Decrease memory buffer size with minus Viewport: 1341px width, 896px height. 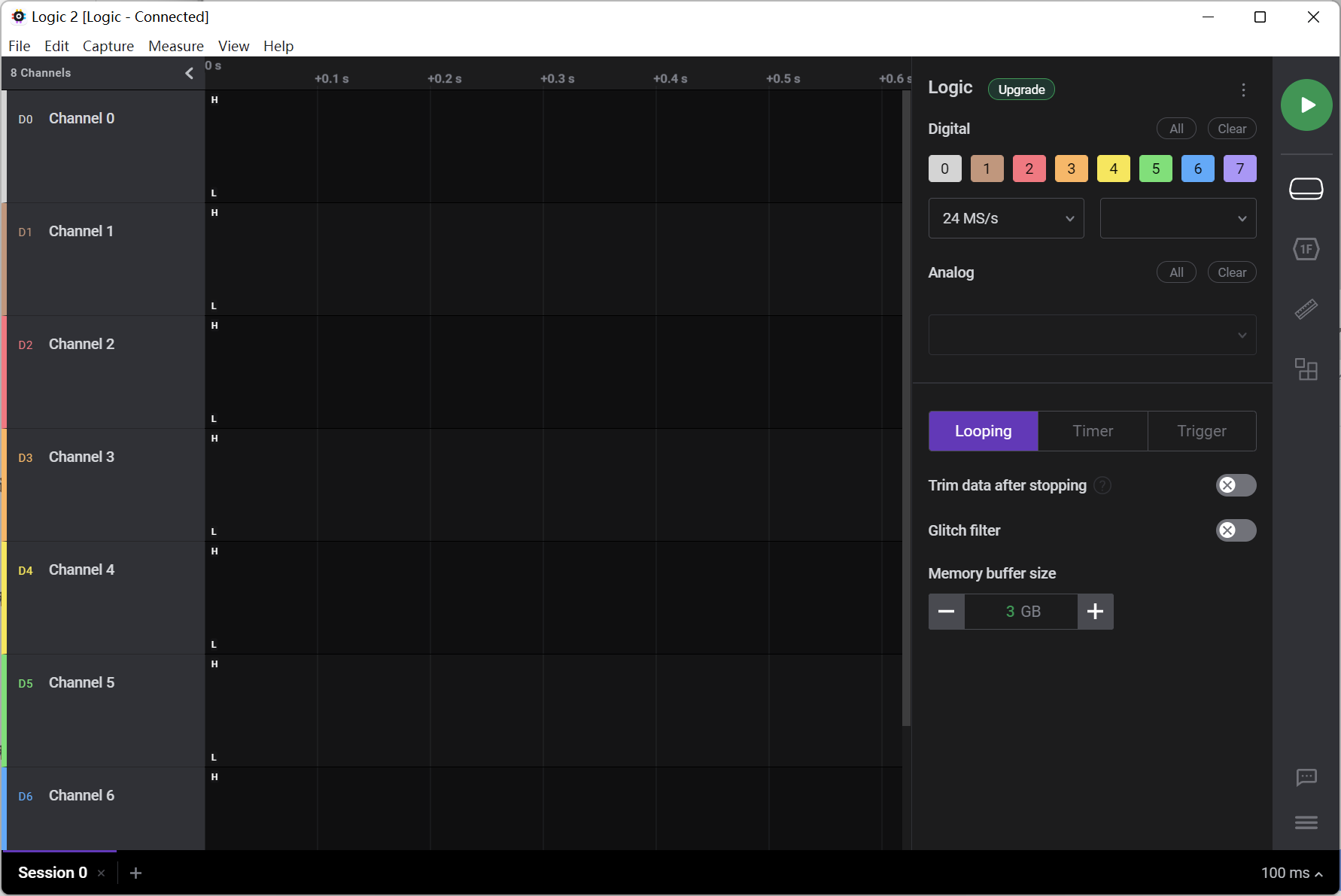(947, 612)
